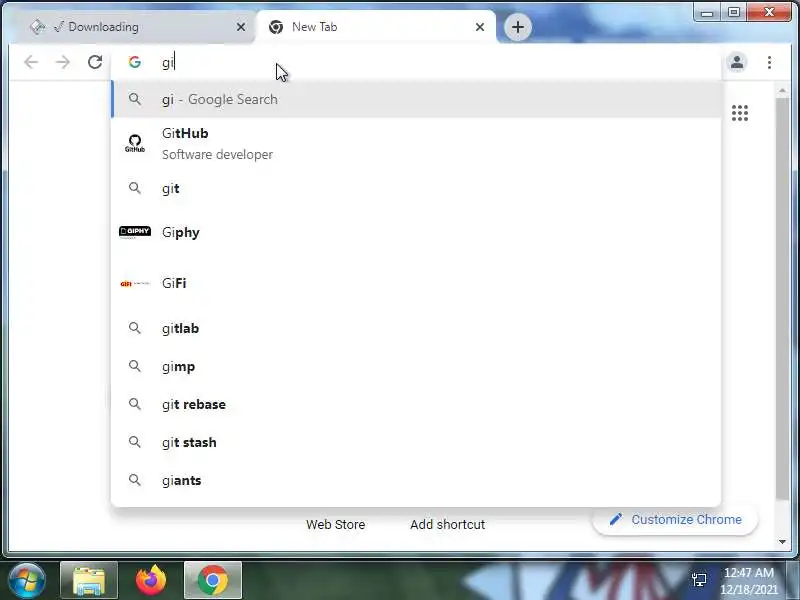800x600 pixels.
Task: Open Chrome three-dot menu
Action: tap(769, 62)
